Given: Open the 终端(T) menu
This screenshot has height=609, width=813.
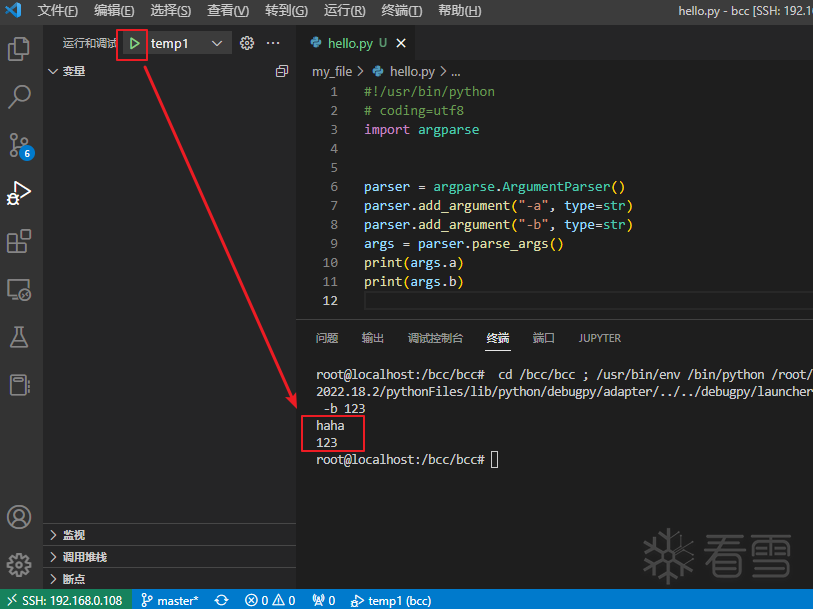Looking at the screenshot, I should tap(401, 10).
